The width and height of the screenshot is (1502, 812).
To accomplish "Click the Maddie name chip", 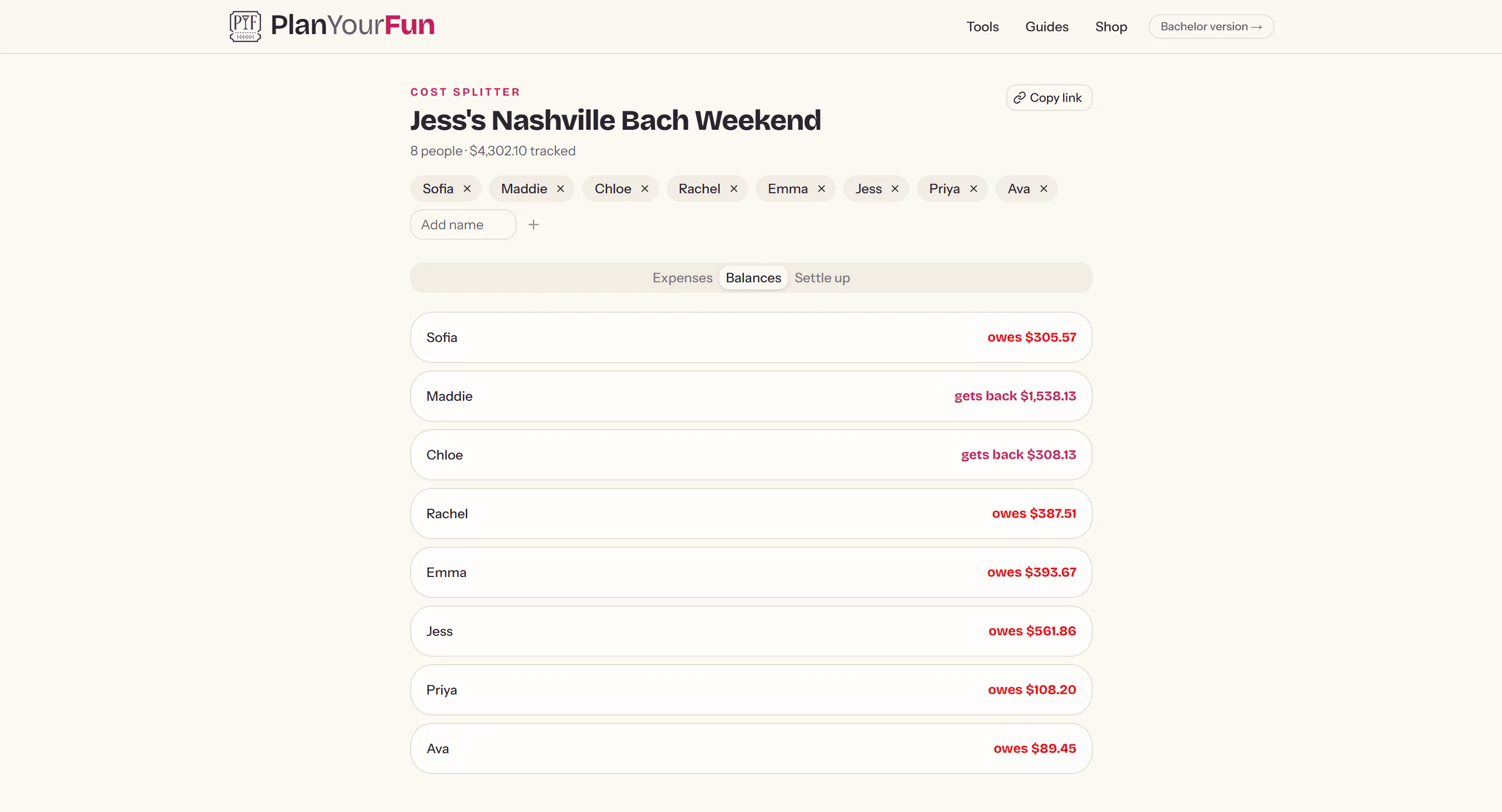I will (532, 189).
